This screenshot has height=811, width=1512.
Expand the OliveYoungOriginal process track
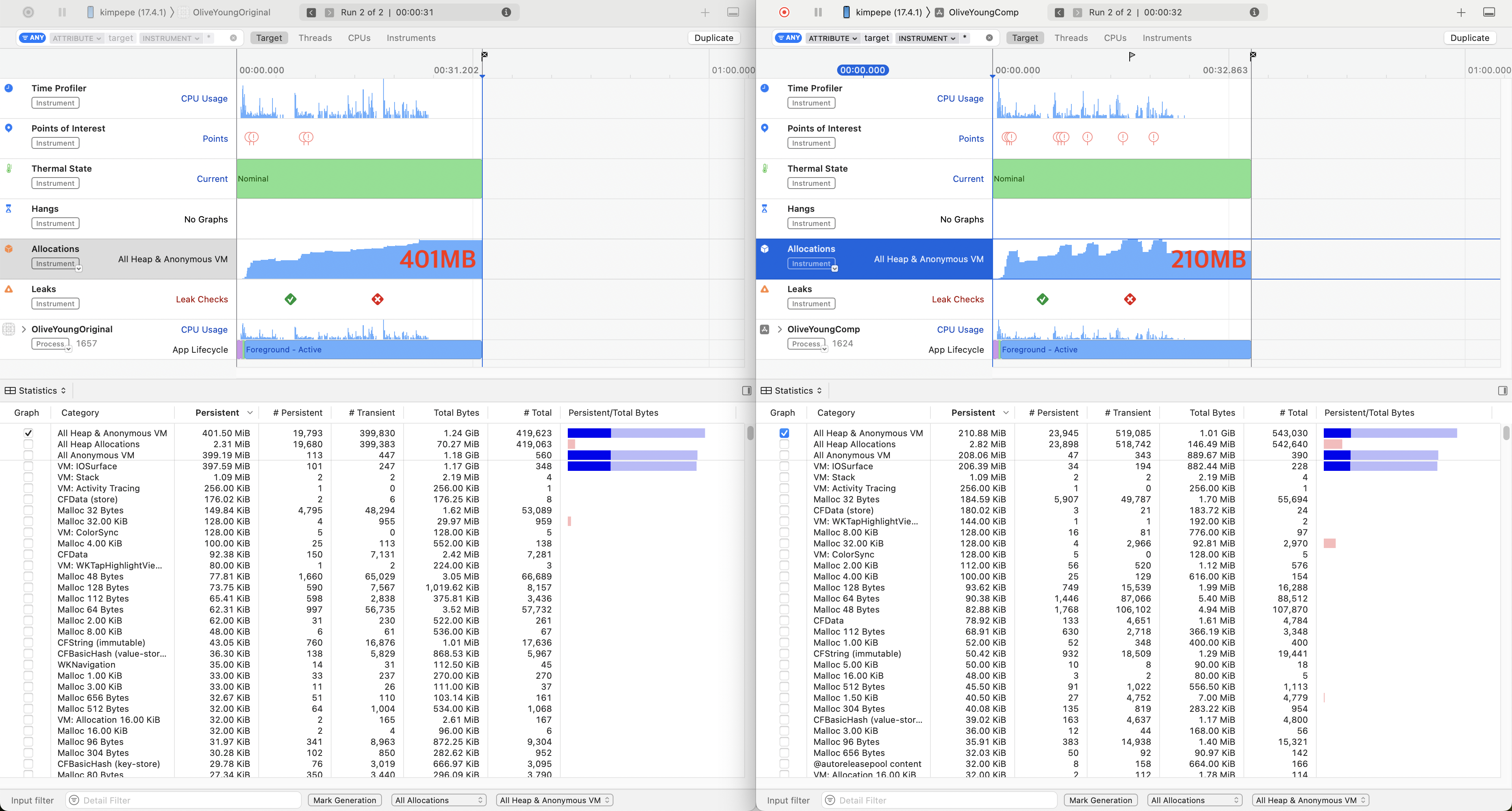[24, 329]
